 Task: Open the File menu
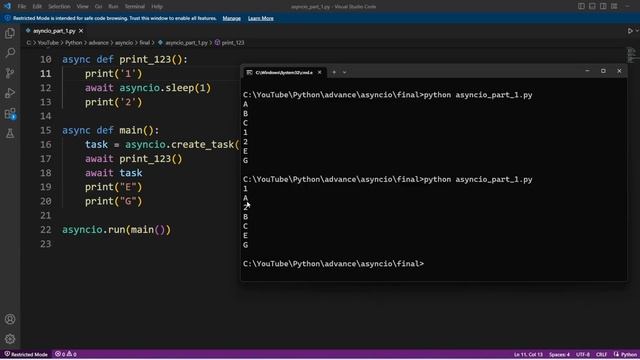point(22,7)
